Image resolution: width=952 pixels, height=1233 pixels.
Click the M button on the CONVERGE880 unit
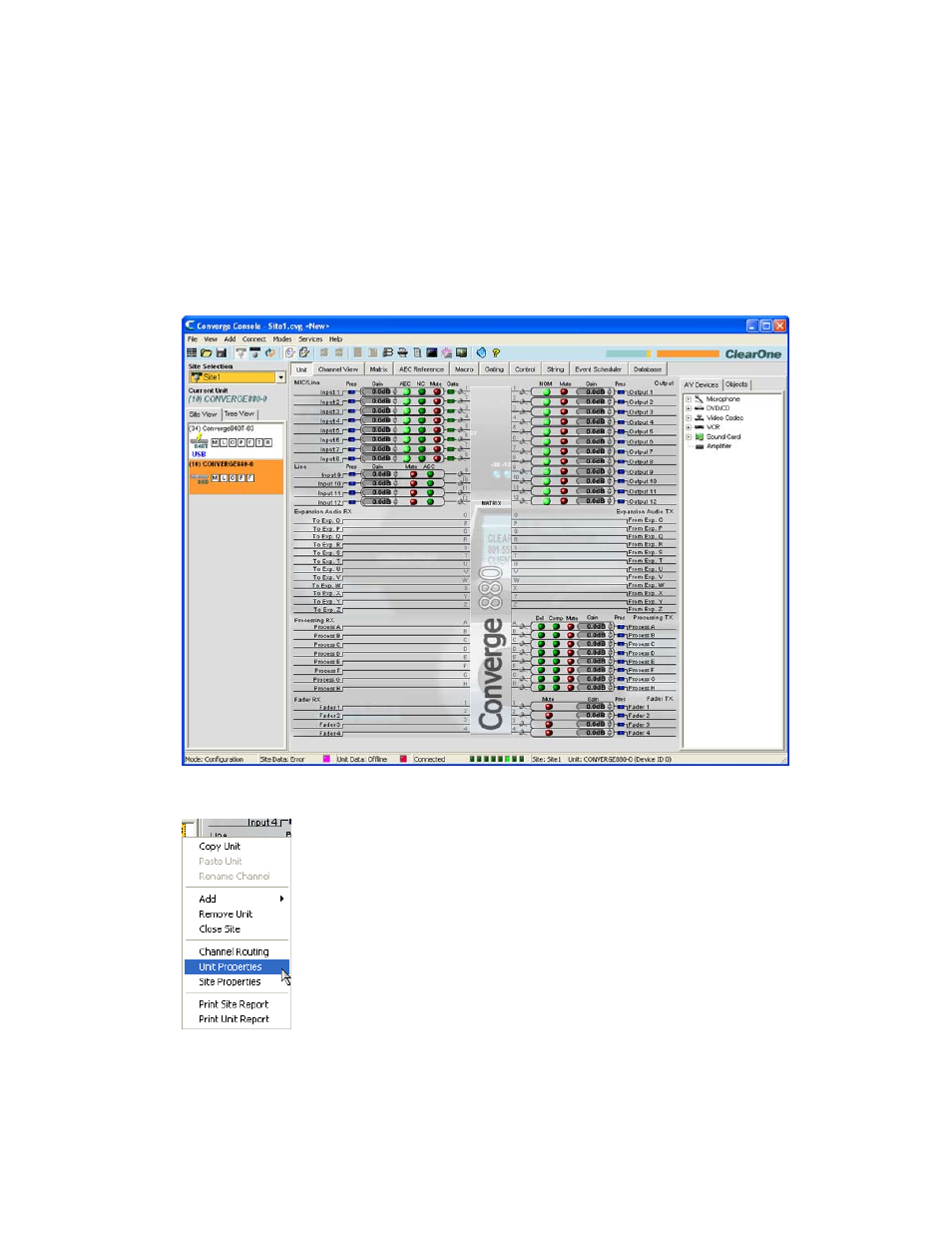(215, 478)
